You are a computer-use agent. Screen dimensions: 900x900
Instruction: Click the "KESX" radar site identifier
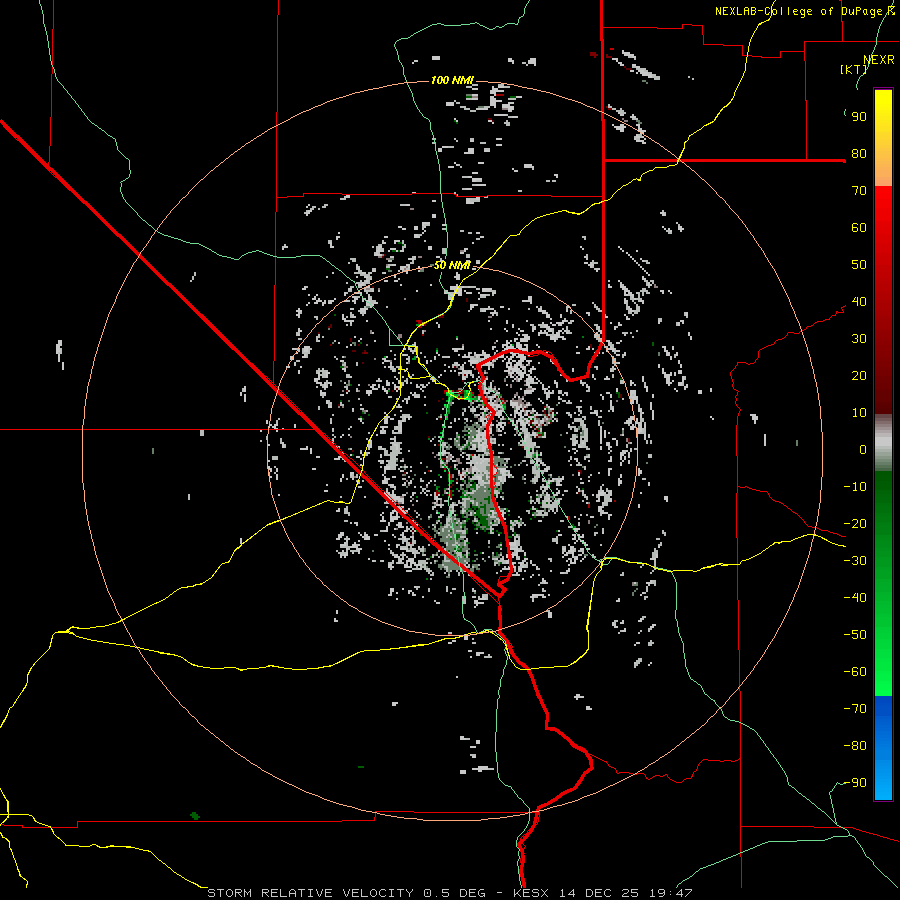click(x=531, y=893)
